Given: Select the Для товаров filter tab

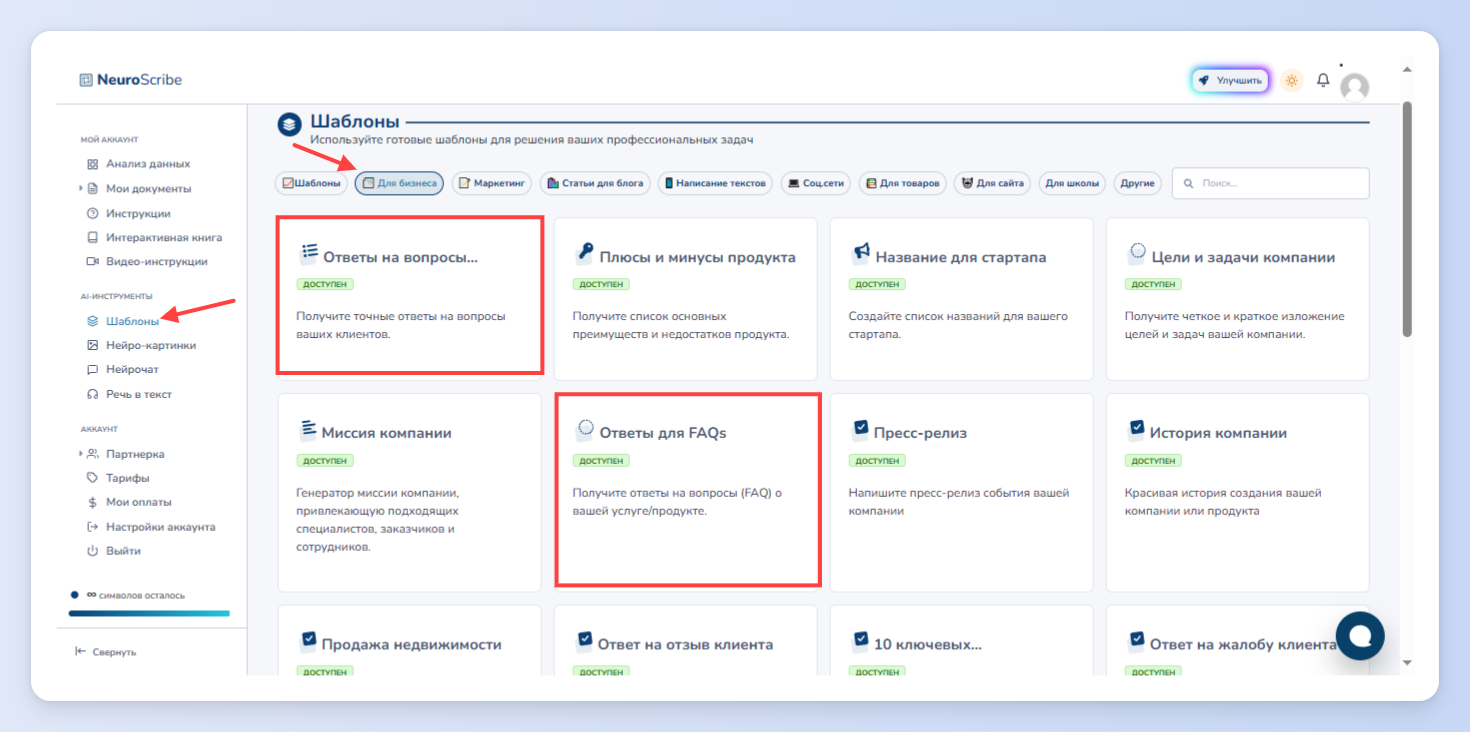Looking at the screenshot, I should (903, 183).
